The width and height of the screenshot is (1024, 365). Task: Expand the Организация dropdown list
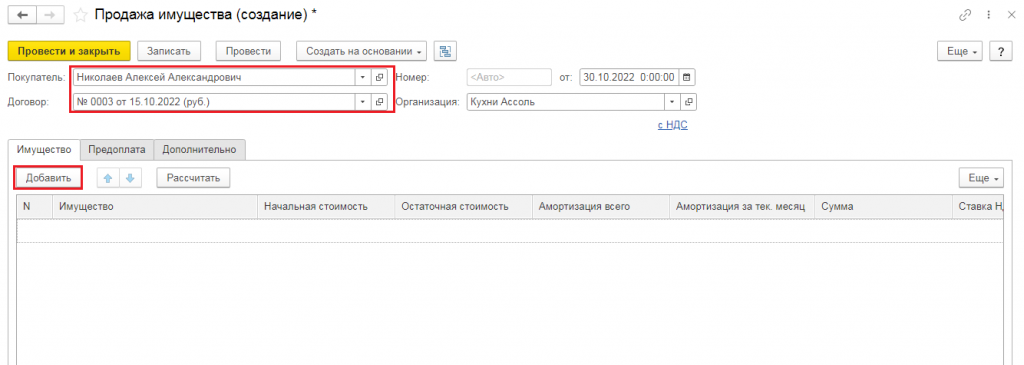672,103
